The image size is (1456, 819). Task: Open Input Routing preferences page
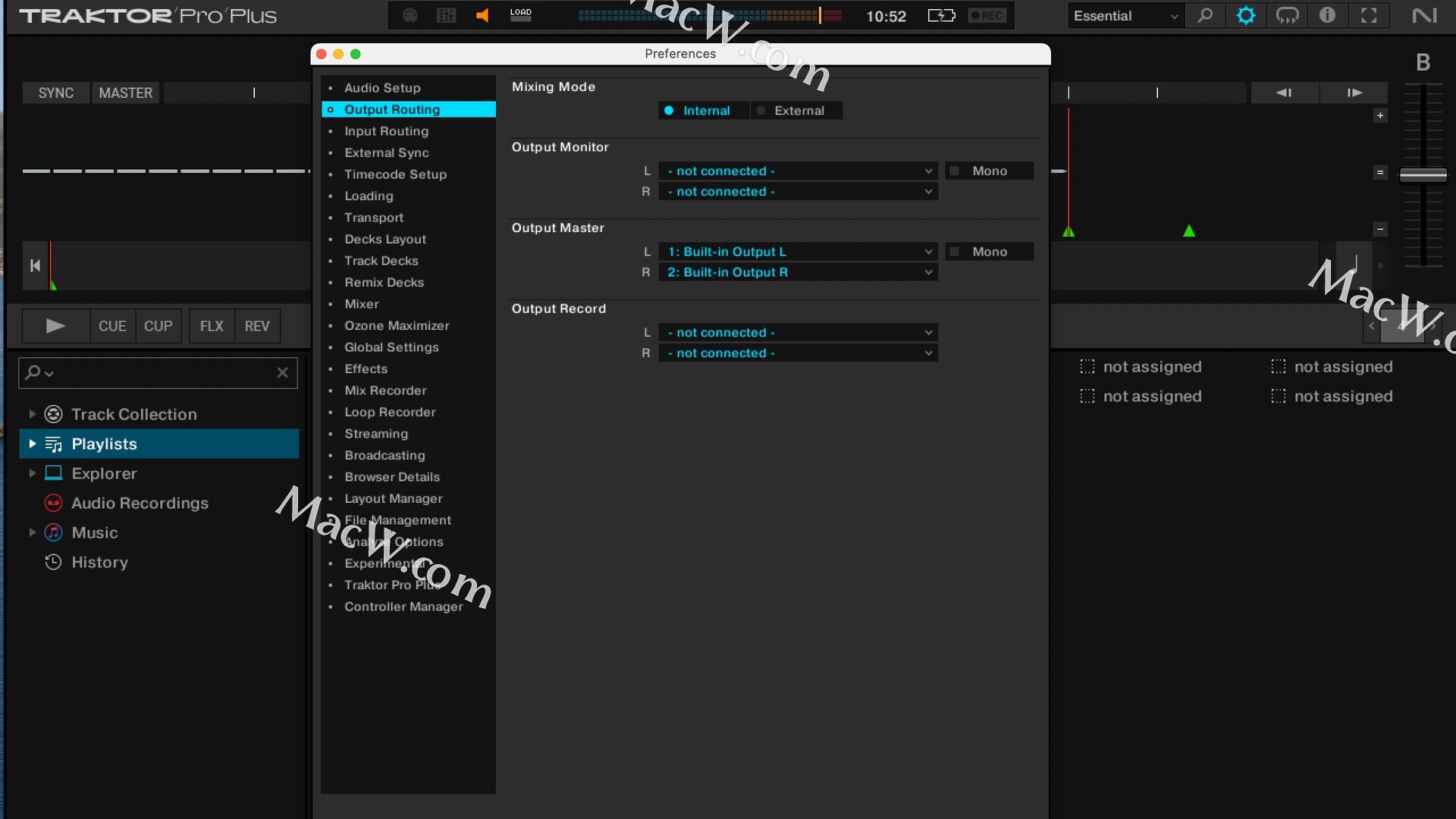(386, 131)
